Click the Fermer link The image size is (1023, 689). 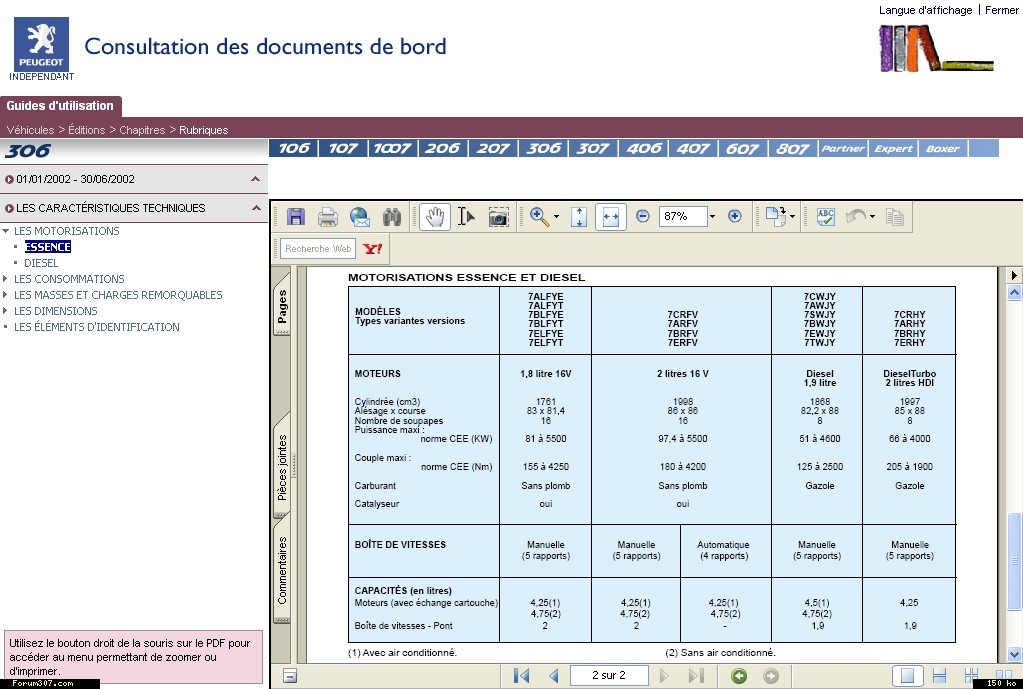[x=1001, y=10]
